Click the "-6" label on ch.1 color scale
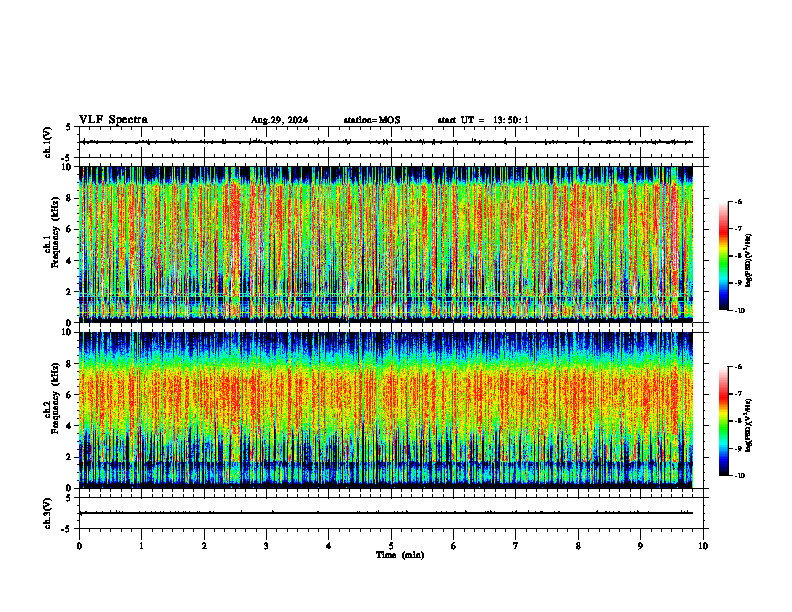Screen dimensions: 792x612 point(739,201)
